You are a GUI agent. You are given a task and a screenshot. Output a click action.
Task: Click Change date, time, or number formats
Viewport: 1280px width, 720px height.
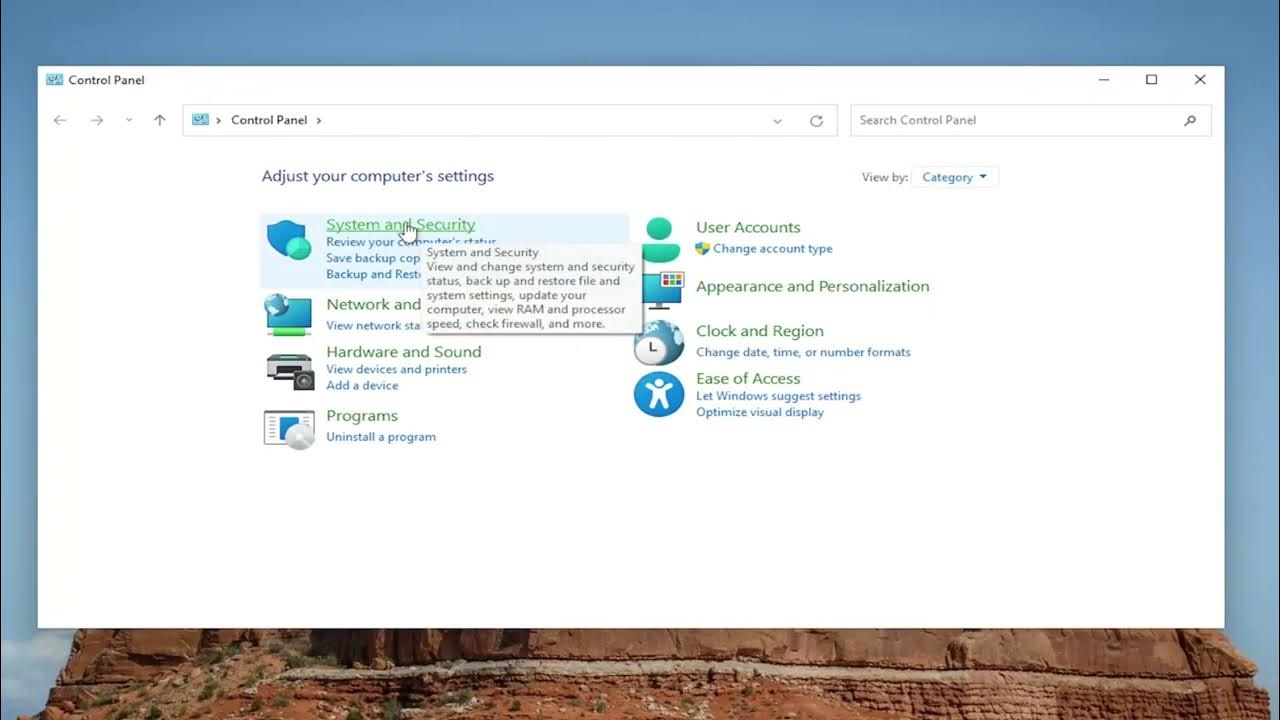803,352
